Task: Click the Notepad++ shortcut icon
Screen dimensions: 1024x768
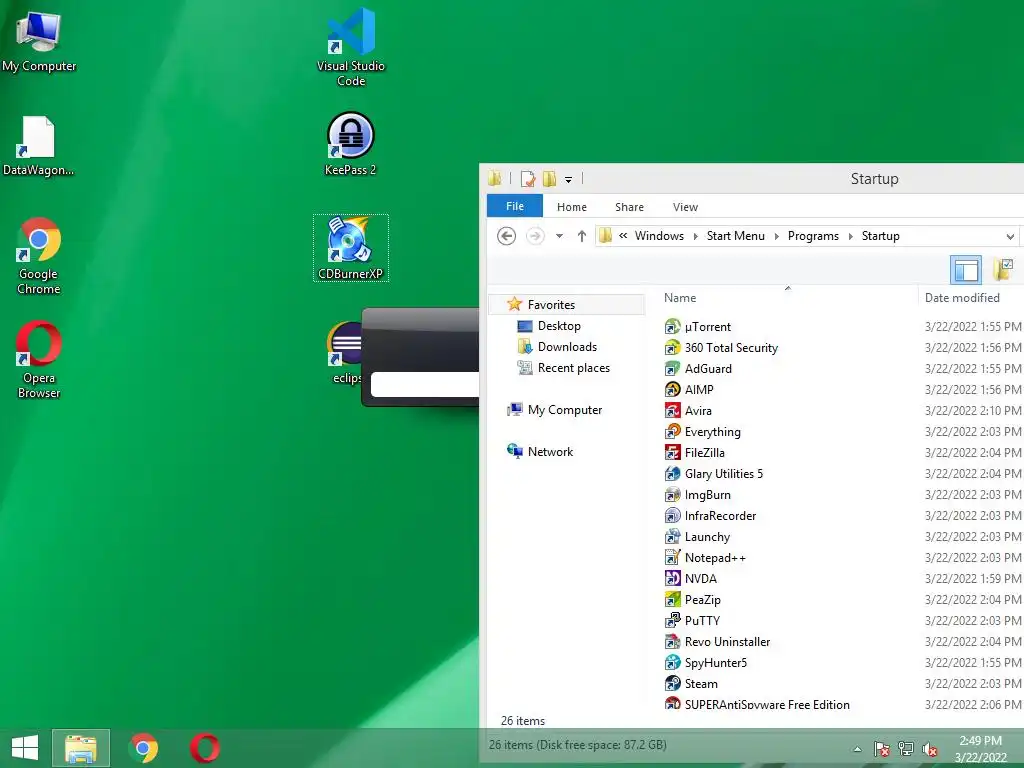Action: click(x=673, y=558)
